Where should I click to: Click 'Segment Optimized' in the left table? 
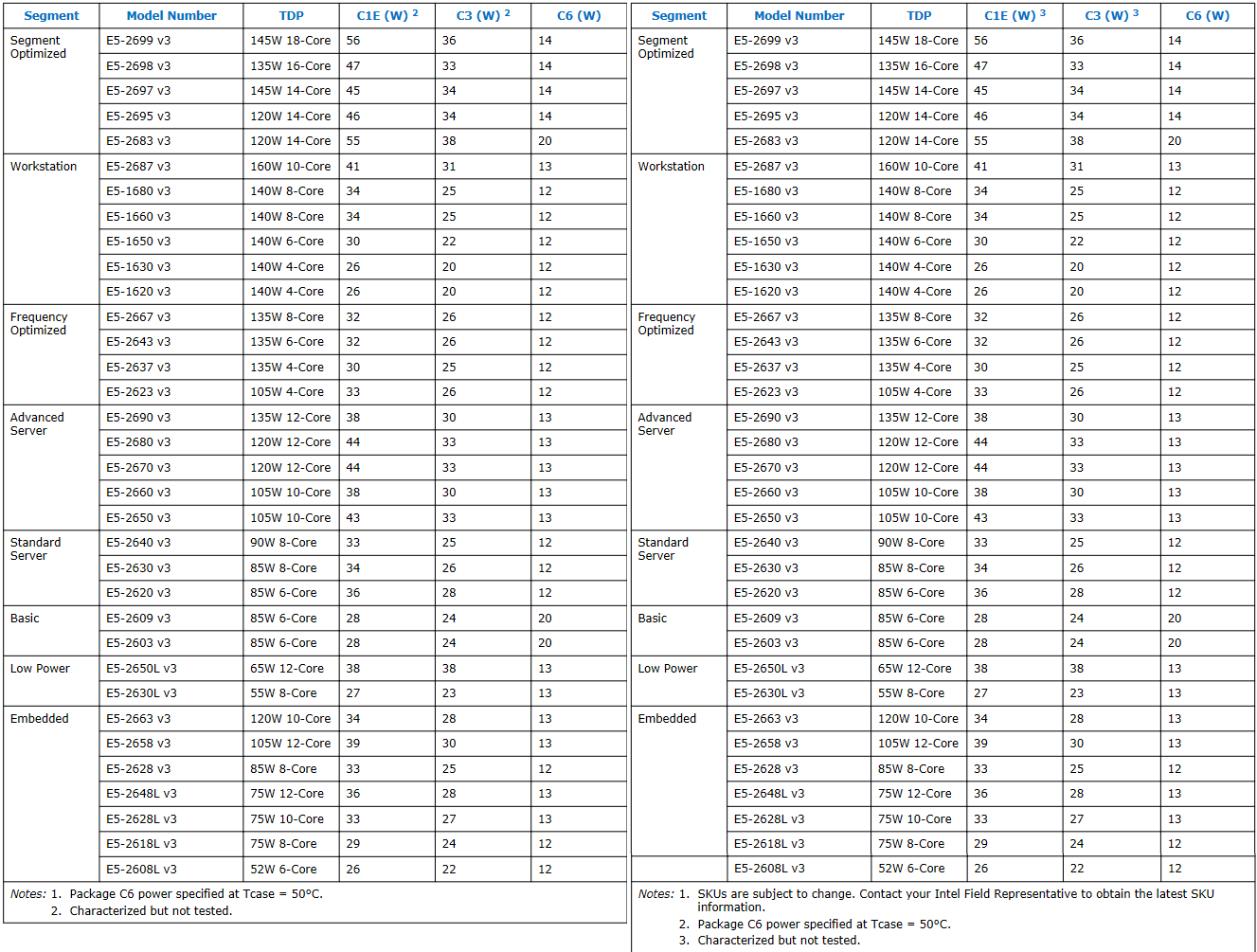click(39, 47)
